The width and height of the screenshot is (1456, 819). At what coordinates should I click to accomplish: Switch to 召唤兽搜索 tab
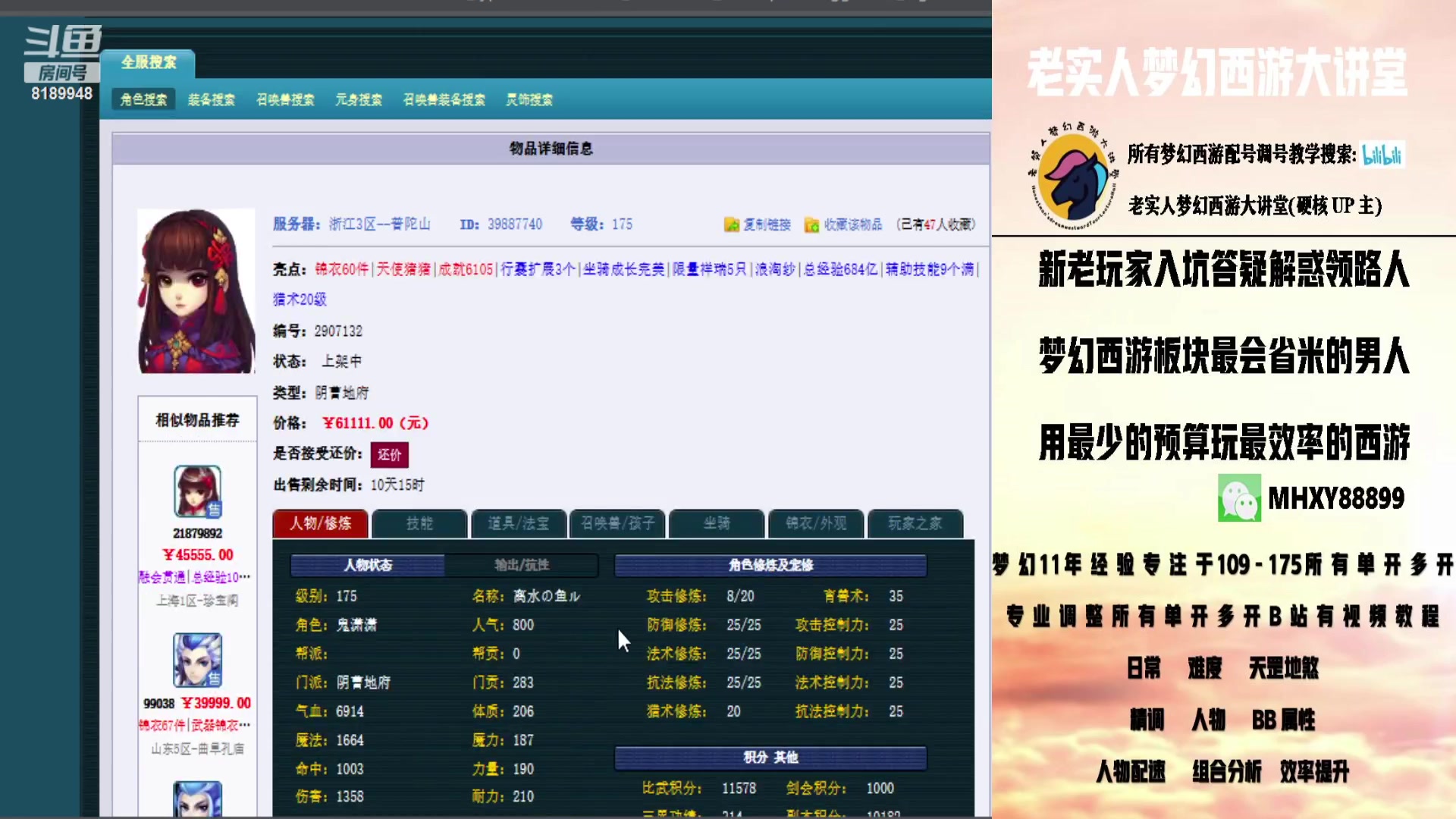(x=285, y=99)
